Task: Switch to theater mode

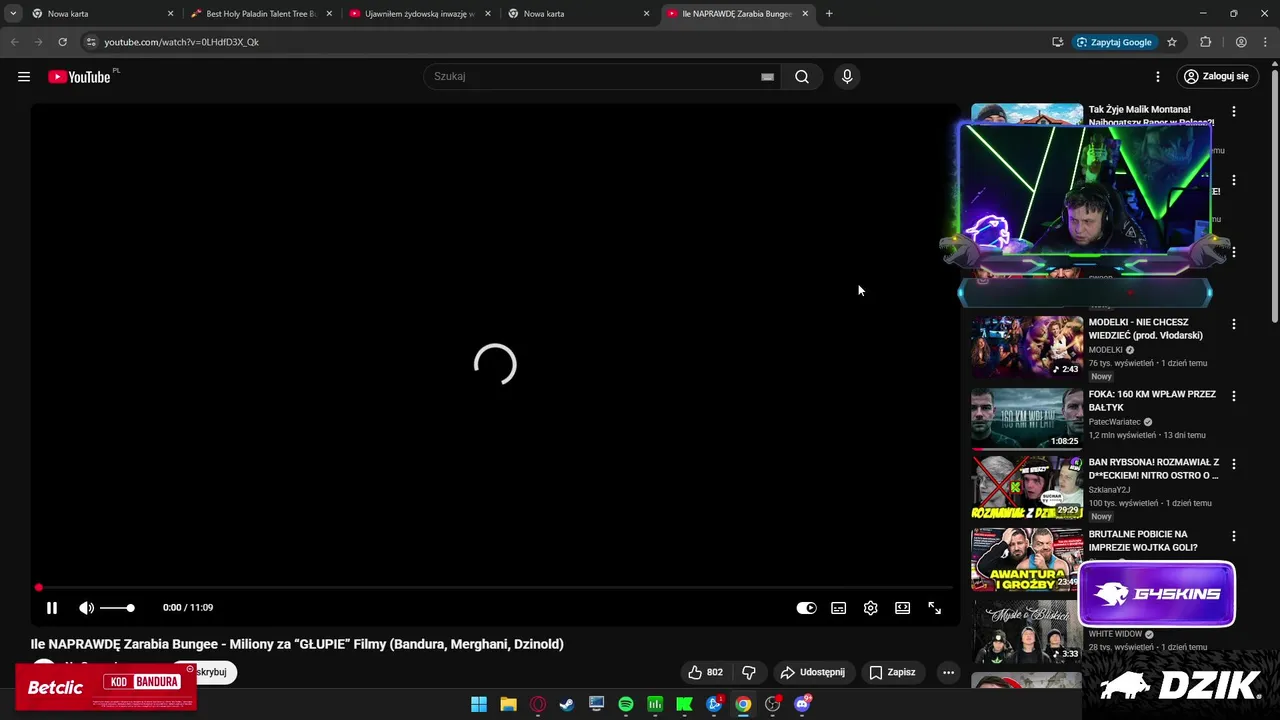Action: [903, 608]
